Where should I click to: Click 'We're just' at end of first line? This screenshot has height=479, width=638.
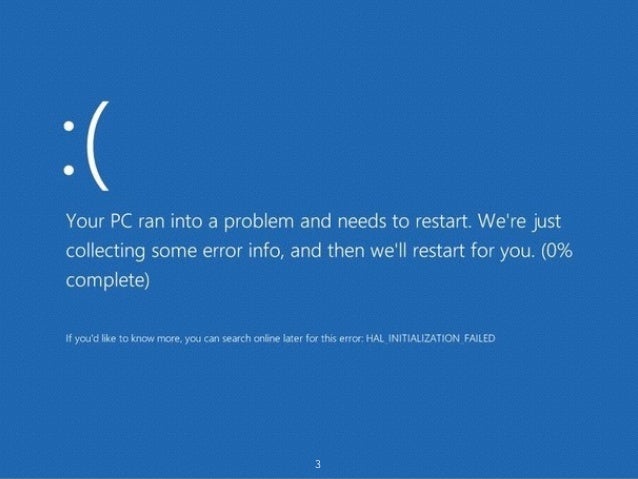[520, 222]
